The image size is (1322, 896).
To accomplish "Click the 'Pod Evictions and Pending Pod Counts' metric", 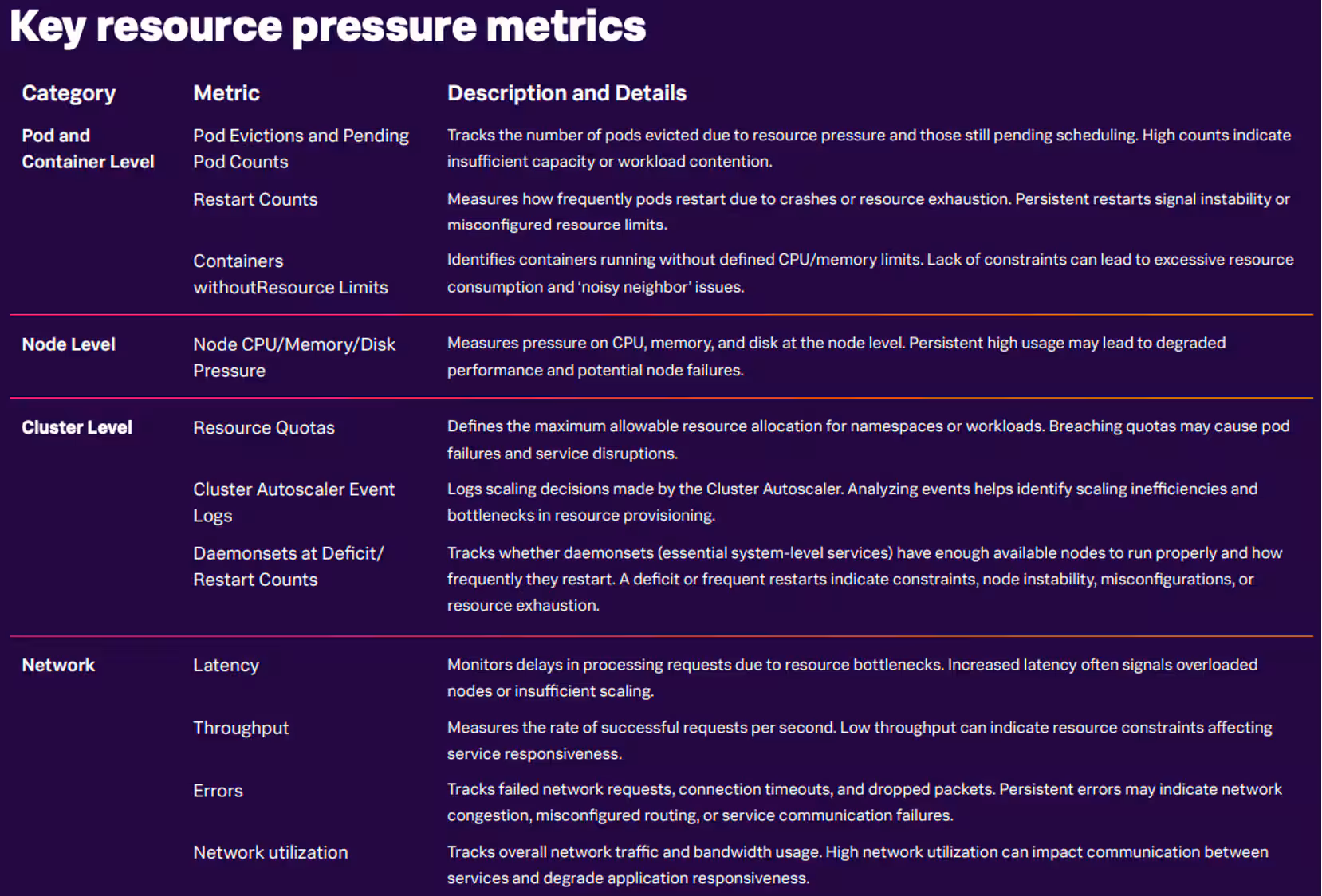I will [301, 148].
